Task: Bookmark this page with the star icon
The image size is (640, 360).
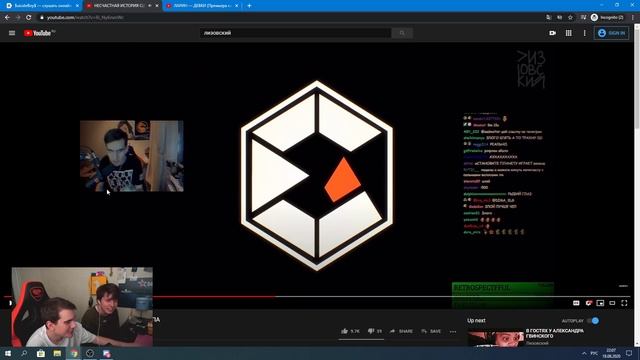Action: coord(570,18)
